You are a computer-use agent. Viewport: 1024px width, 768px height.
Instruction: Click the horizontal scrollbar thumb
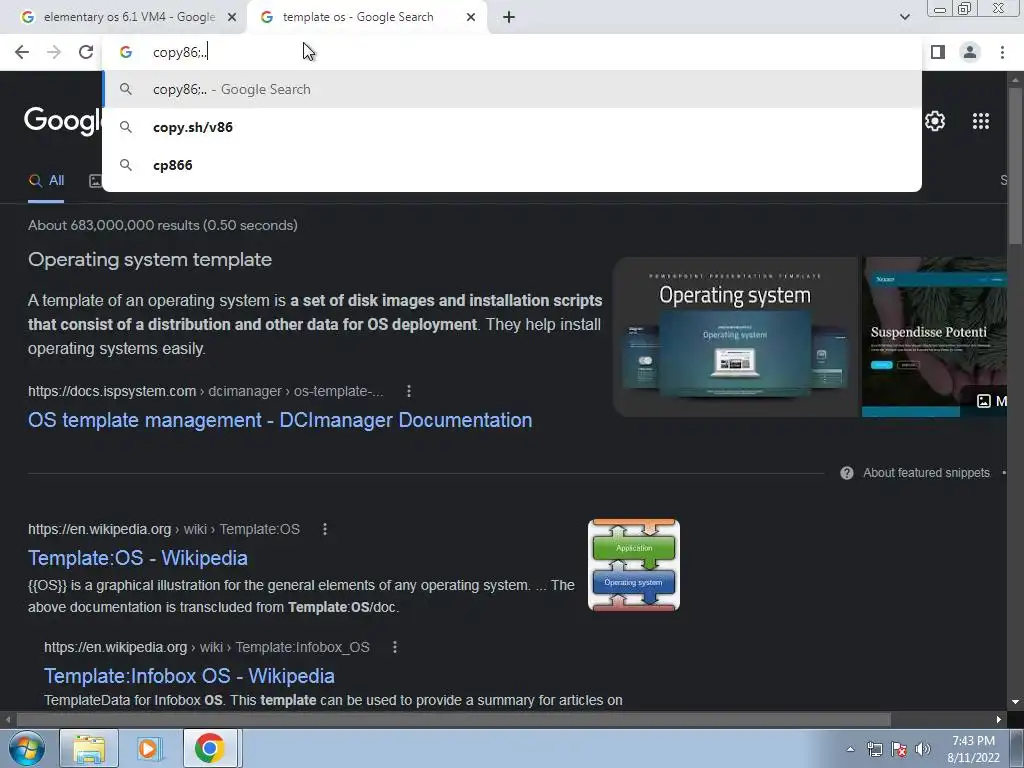click(453, 720)
